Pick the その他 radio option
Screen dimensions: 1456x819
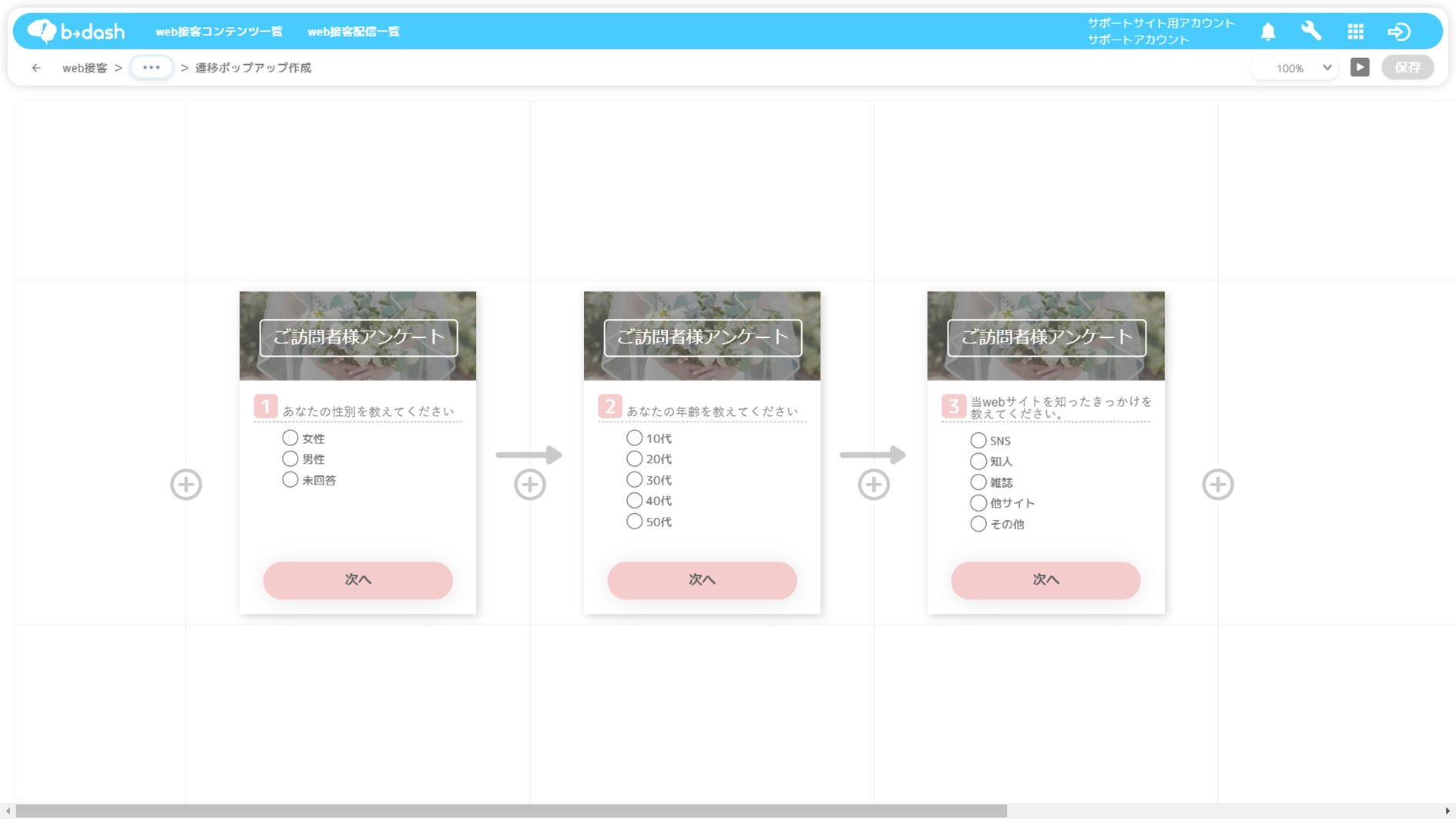pos(978,523)
